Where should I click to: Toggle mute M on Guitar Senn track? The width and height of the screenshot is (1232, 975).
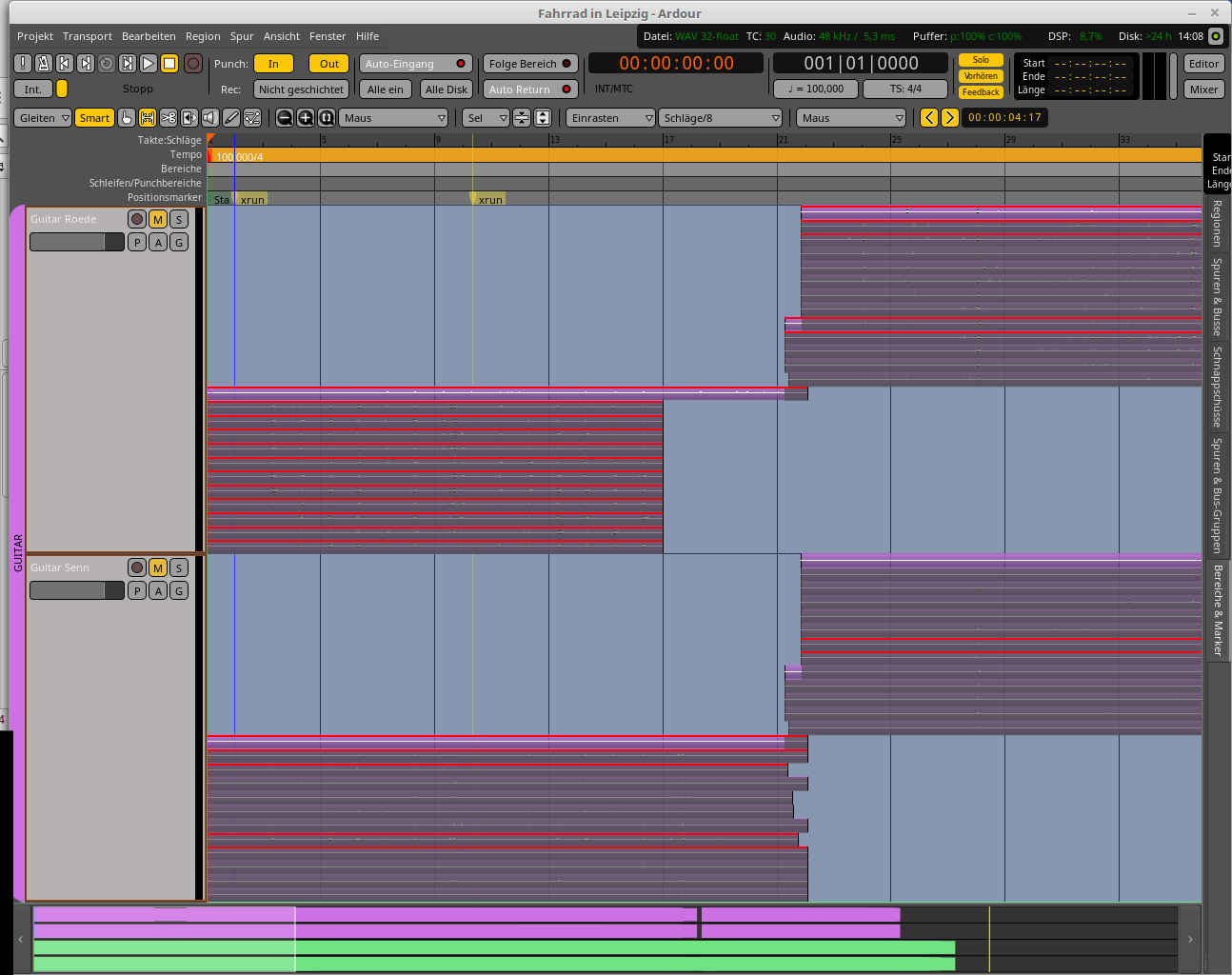tap(158, 567)
